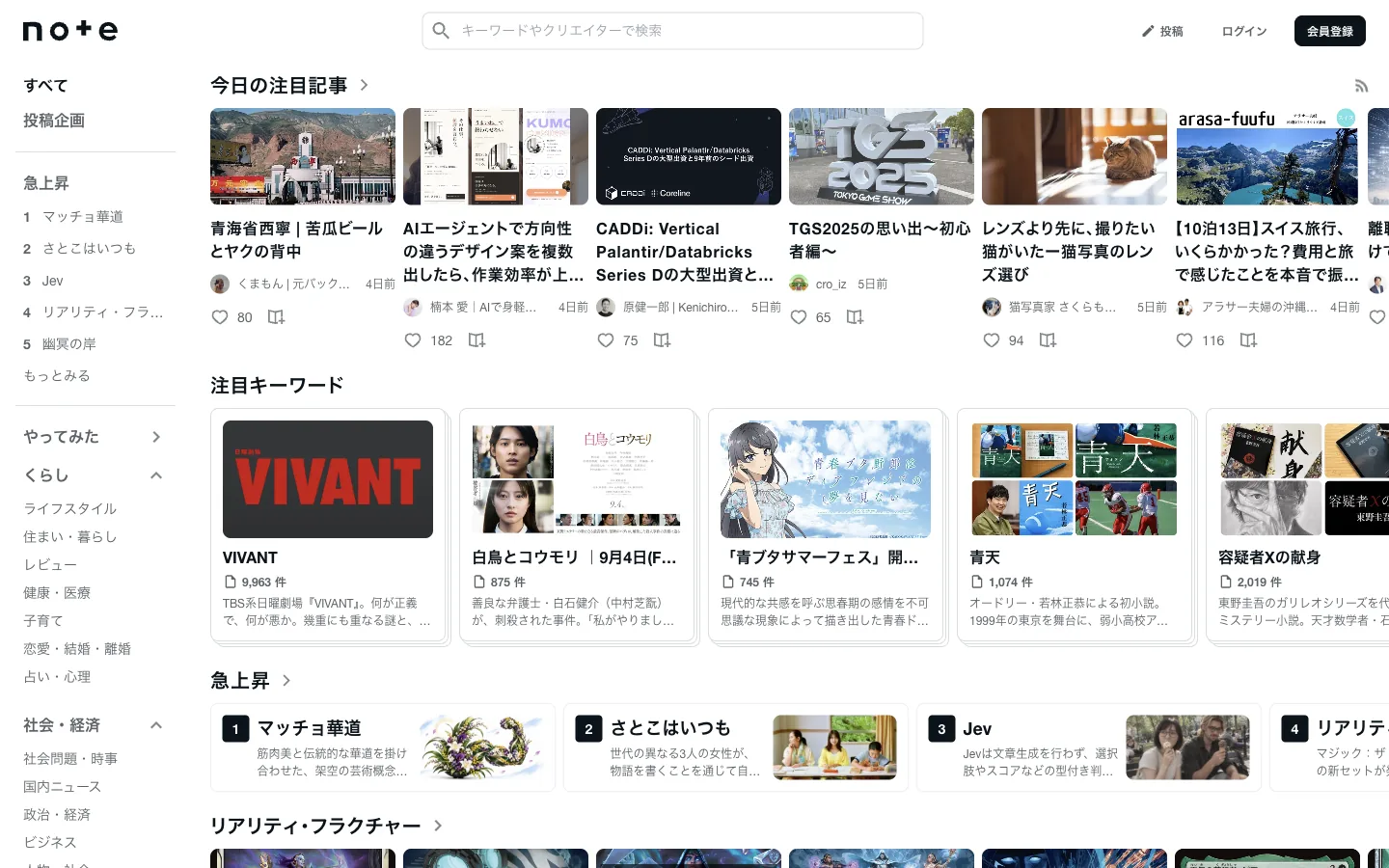Click the 投稿 pencil button
The height and width of the screenshot is (868, 1389).
pyautogui.click(x=1162, y=31)
